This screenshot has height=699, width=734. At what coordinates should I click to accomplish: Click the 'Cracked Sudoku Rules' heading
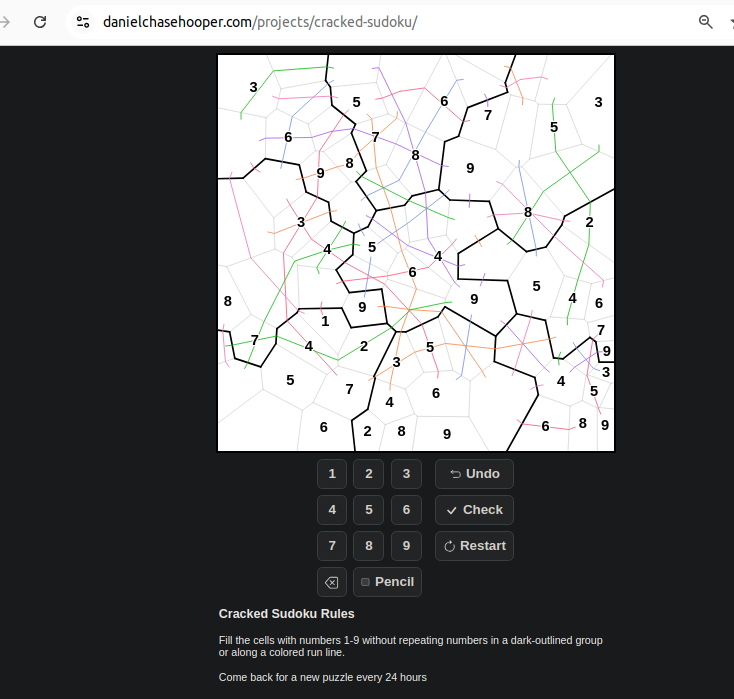pyautogui.click(x=286, y=614)
